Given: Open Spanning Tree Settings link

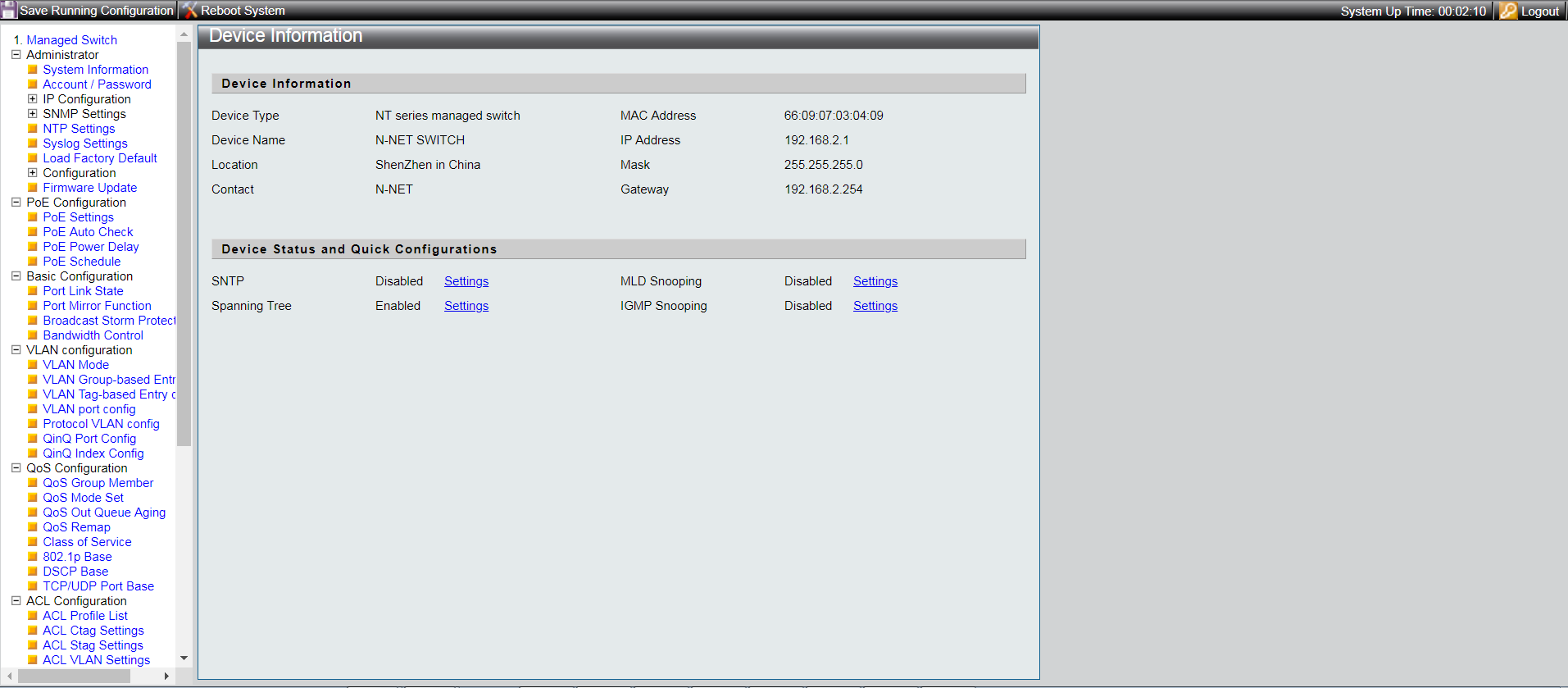Looking at the screenshot, I should tap(466, 306).
